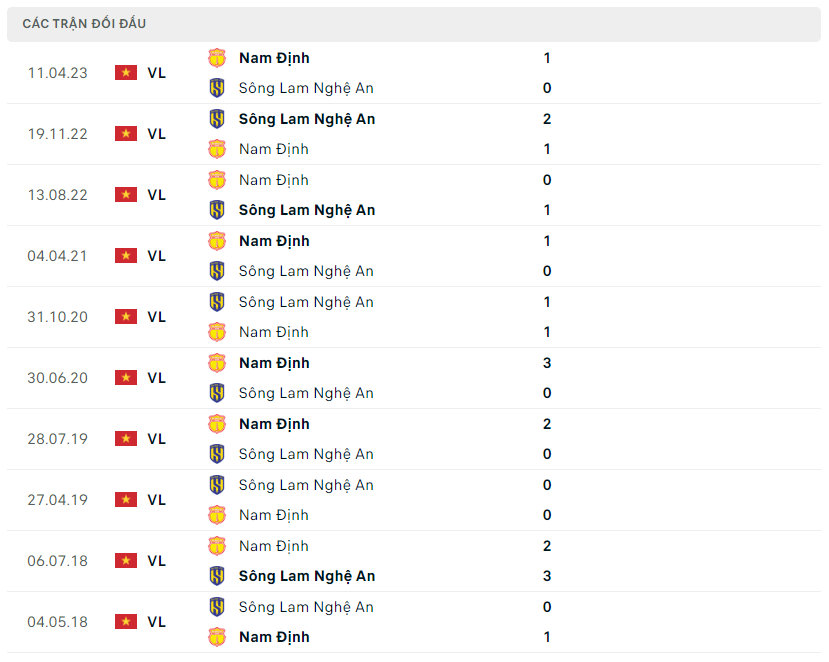Click VL league label for 04.04.21
829x662 pixels.
pos(157,256)
